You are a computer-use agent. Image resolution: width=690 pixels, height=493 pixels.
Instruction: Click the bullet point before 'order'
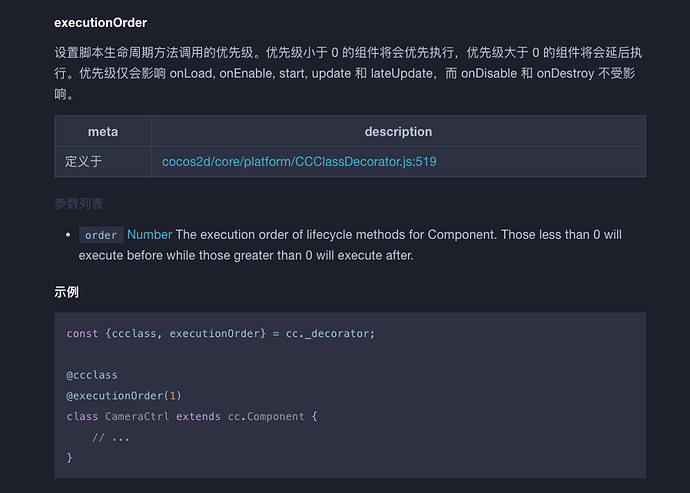[x=66, y=235]
